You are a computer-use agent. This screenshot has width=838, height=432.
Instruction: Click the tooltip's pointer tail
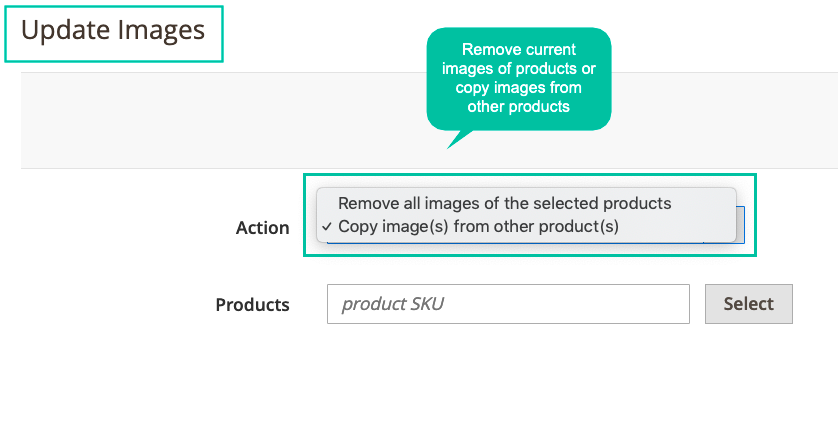[459, 138]
